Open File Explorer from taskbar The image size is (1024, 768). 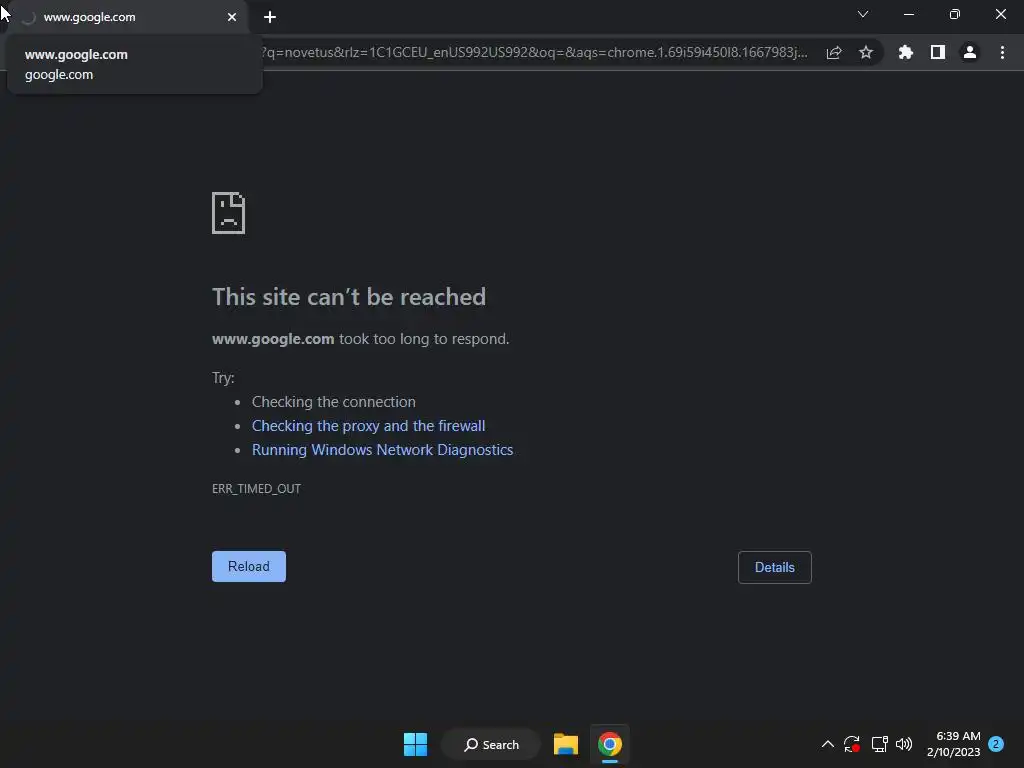point(566,744)
